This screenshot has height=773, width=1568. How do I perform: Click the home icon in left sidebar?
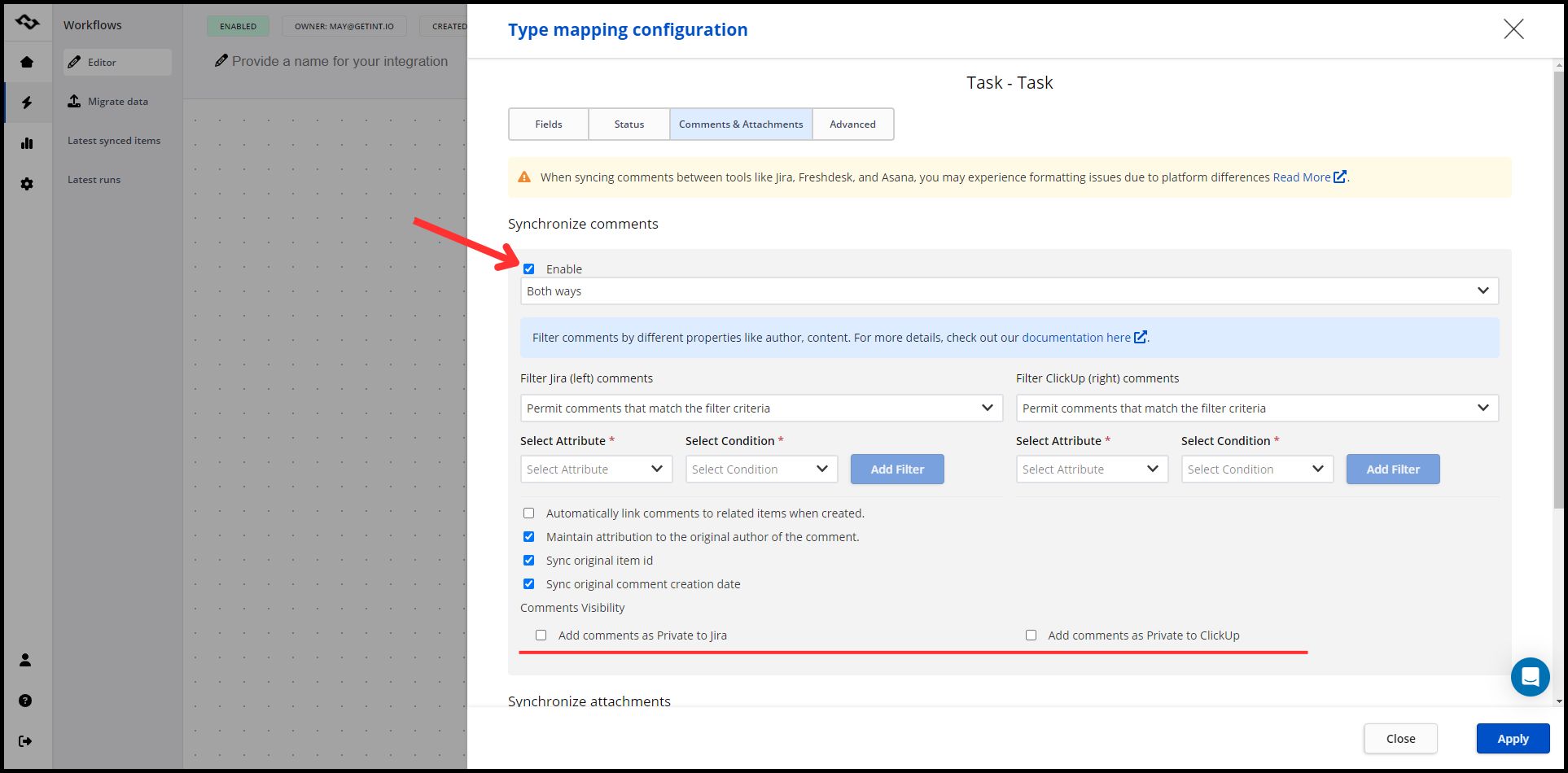(27, 62)
